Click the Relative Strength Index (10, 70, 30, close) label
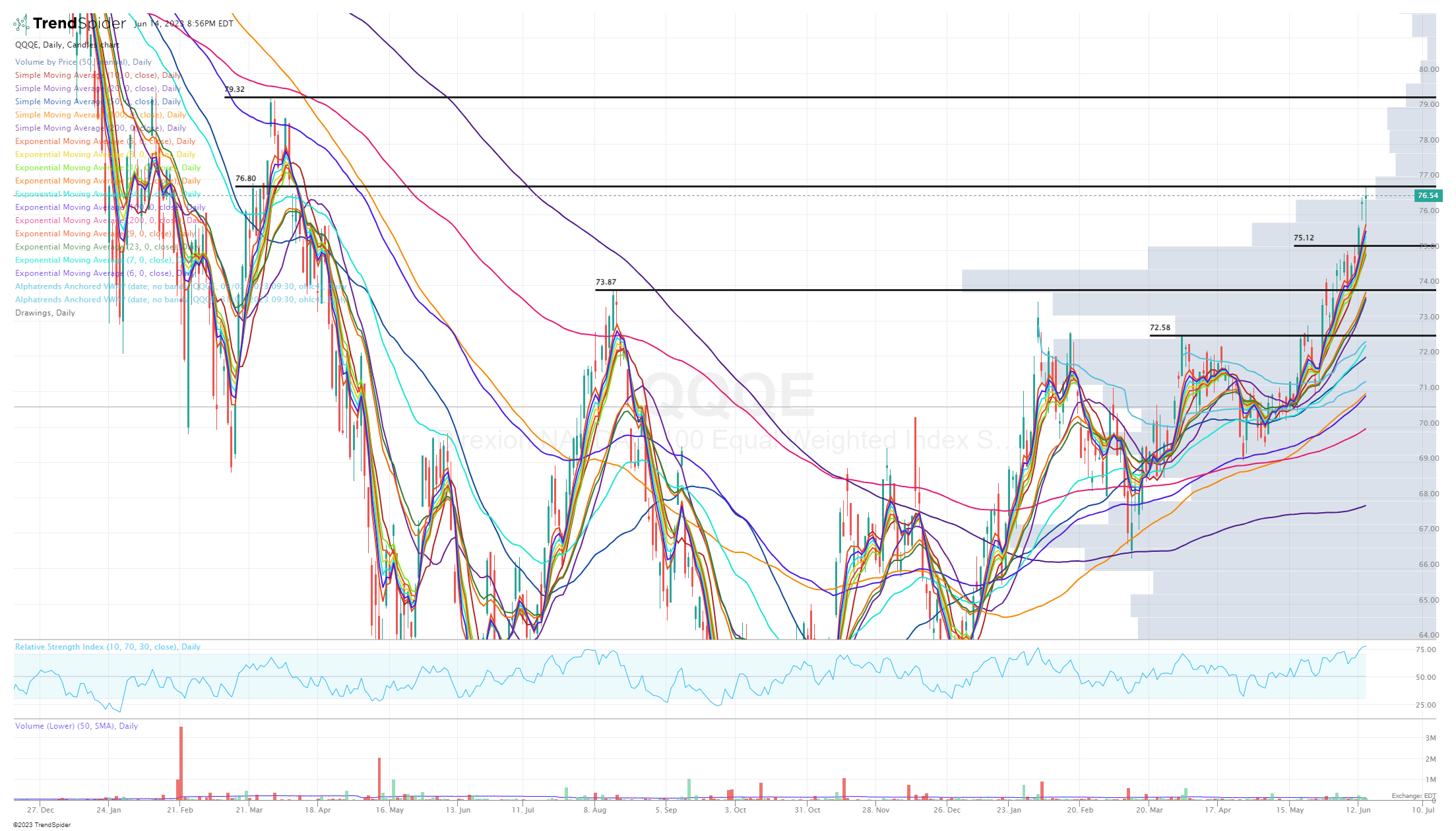Viewport: 1456px width, 831px height. pyautogui.click(x=108, y=648)
